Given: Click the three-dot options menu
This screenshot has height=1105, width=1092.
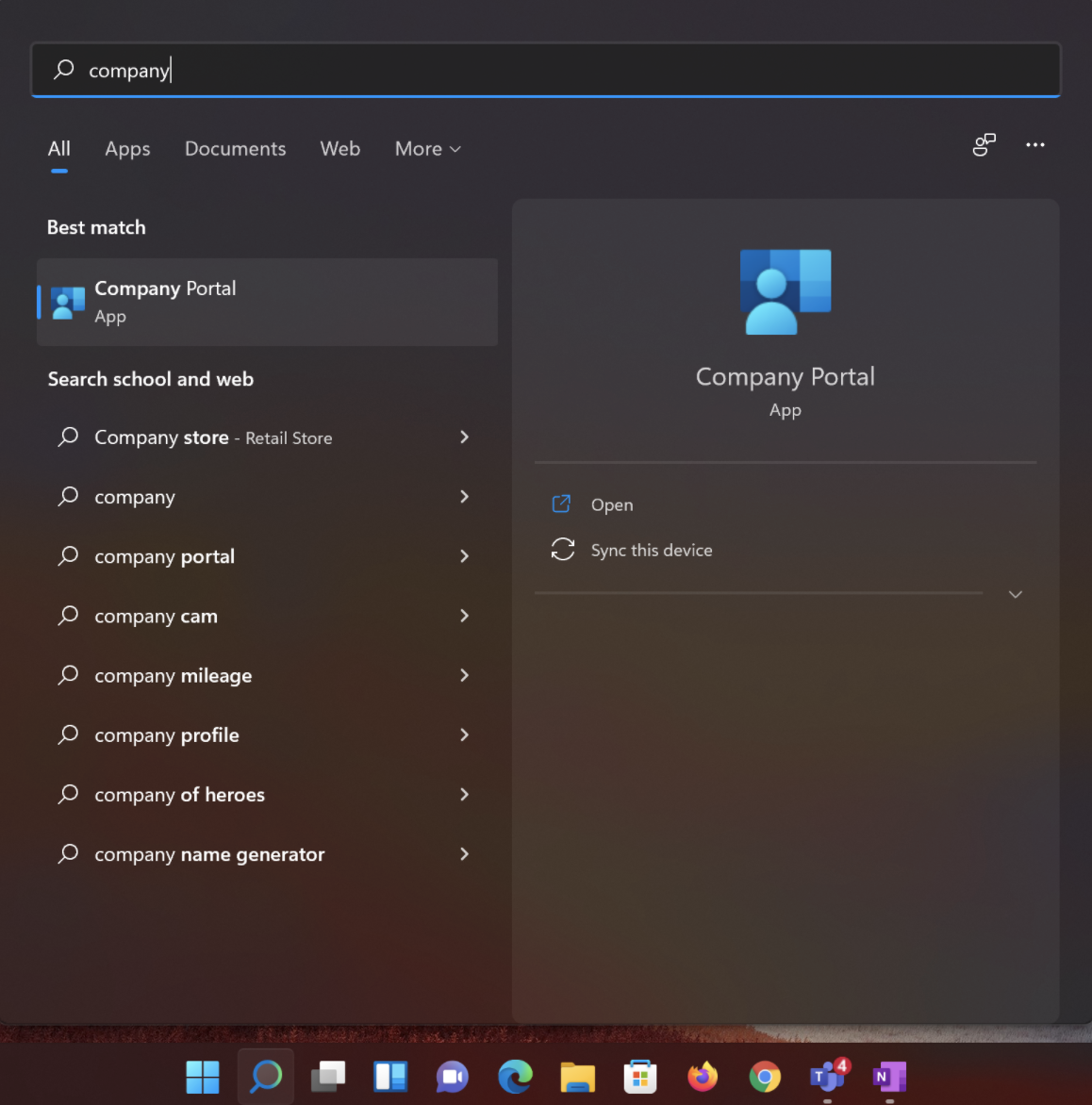Looking at the screenshot, I should (1034, 145).
